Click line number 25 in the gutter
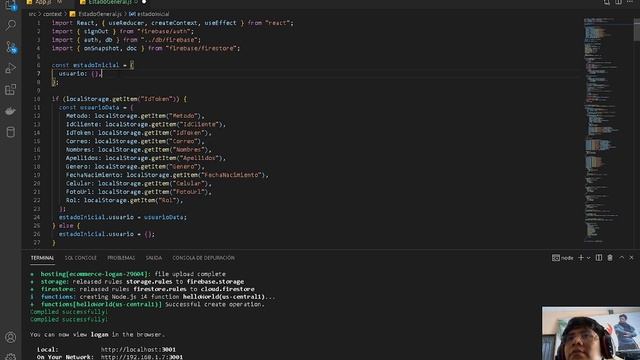This screenshot has height=360, width=640. [37, 225]
